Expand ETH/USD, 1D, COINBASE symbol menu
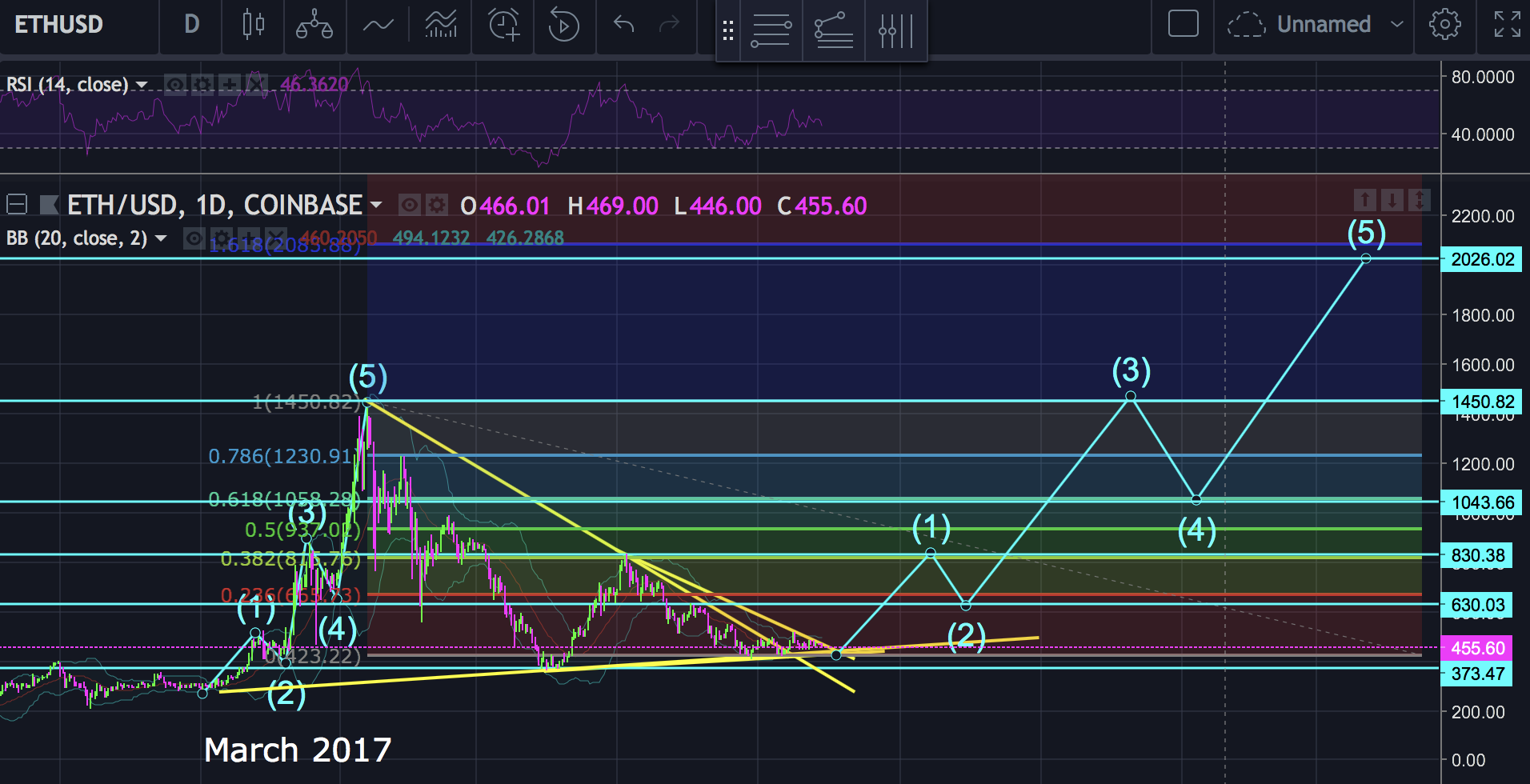The width and height of the screenshot is (1530, 784). 375,206
